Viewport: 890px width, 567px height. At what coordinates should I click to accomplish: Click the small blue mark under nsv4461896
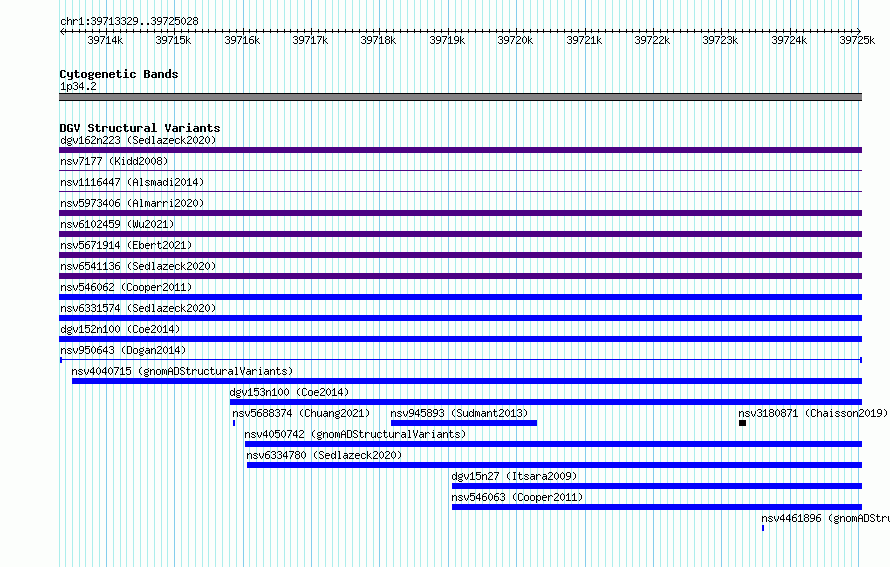coord(763,528)
